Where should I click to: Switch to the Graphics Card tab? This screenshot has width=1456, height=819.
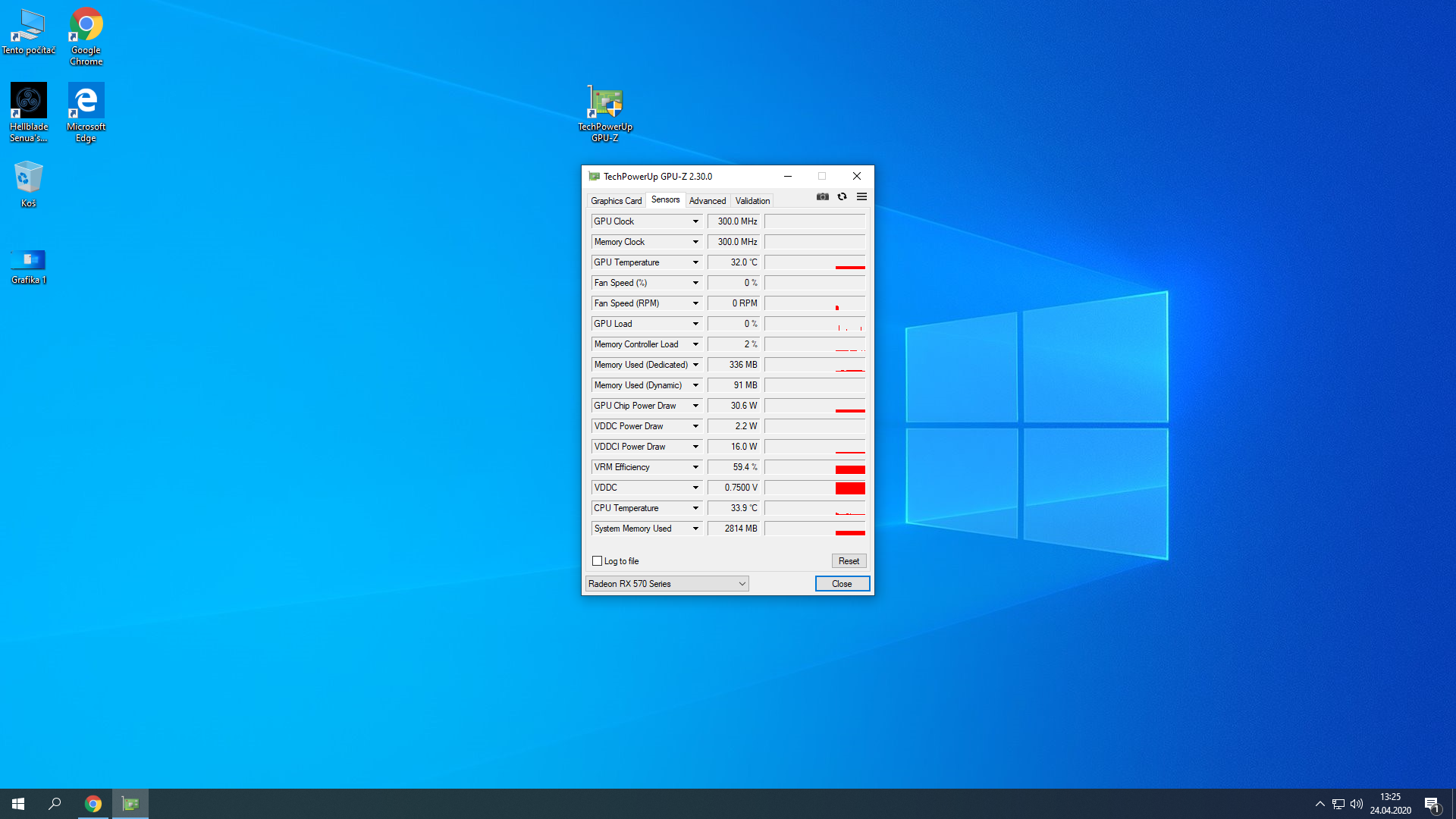[616, 201]
